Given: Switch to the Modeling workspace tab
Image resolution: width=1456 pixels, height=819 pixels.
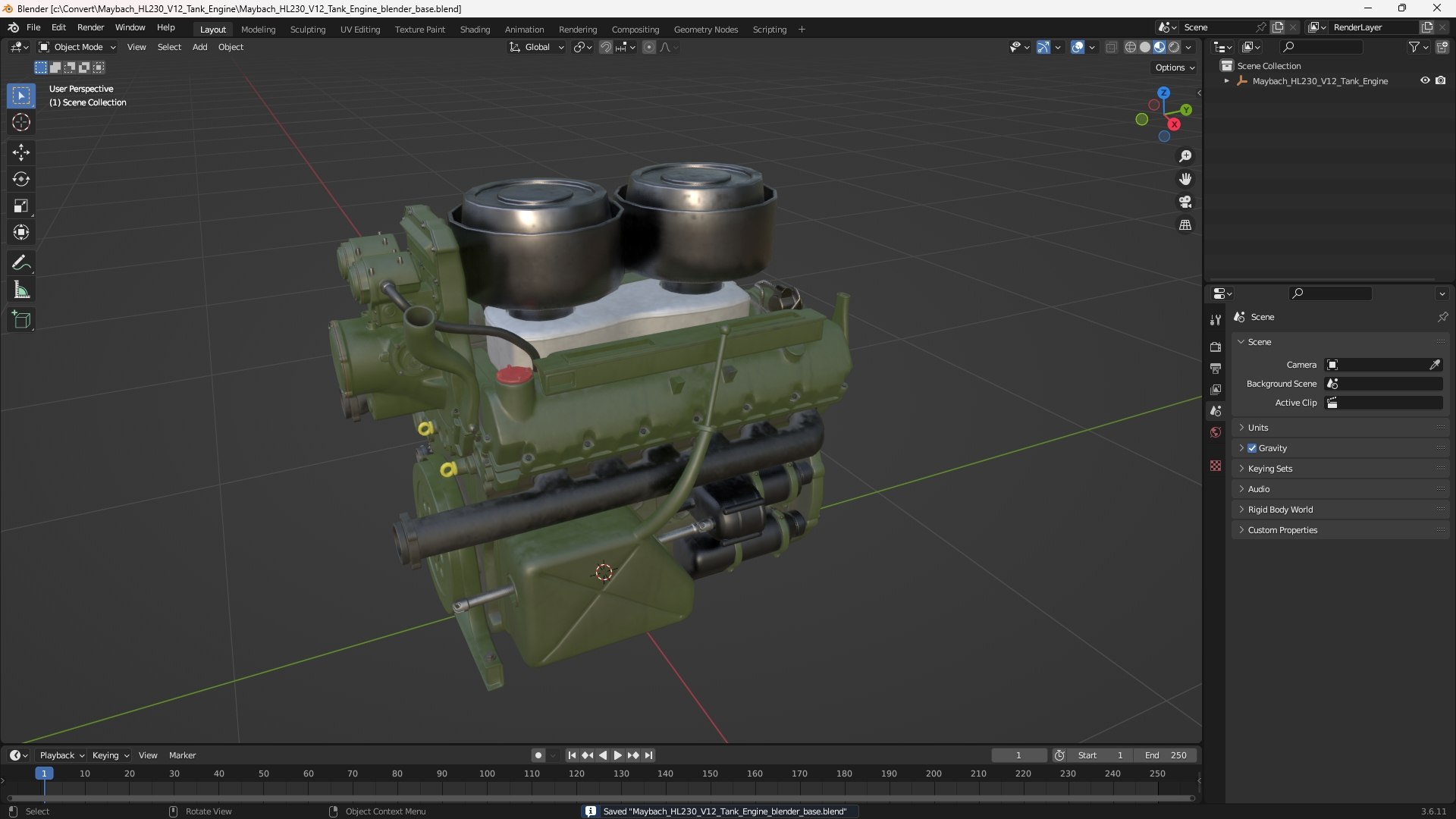Looking at the screenshot, I should (x=258, y=30).
